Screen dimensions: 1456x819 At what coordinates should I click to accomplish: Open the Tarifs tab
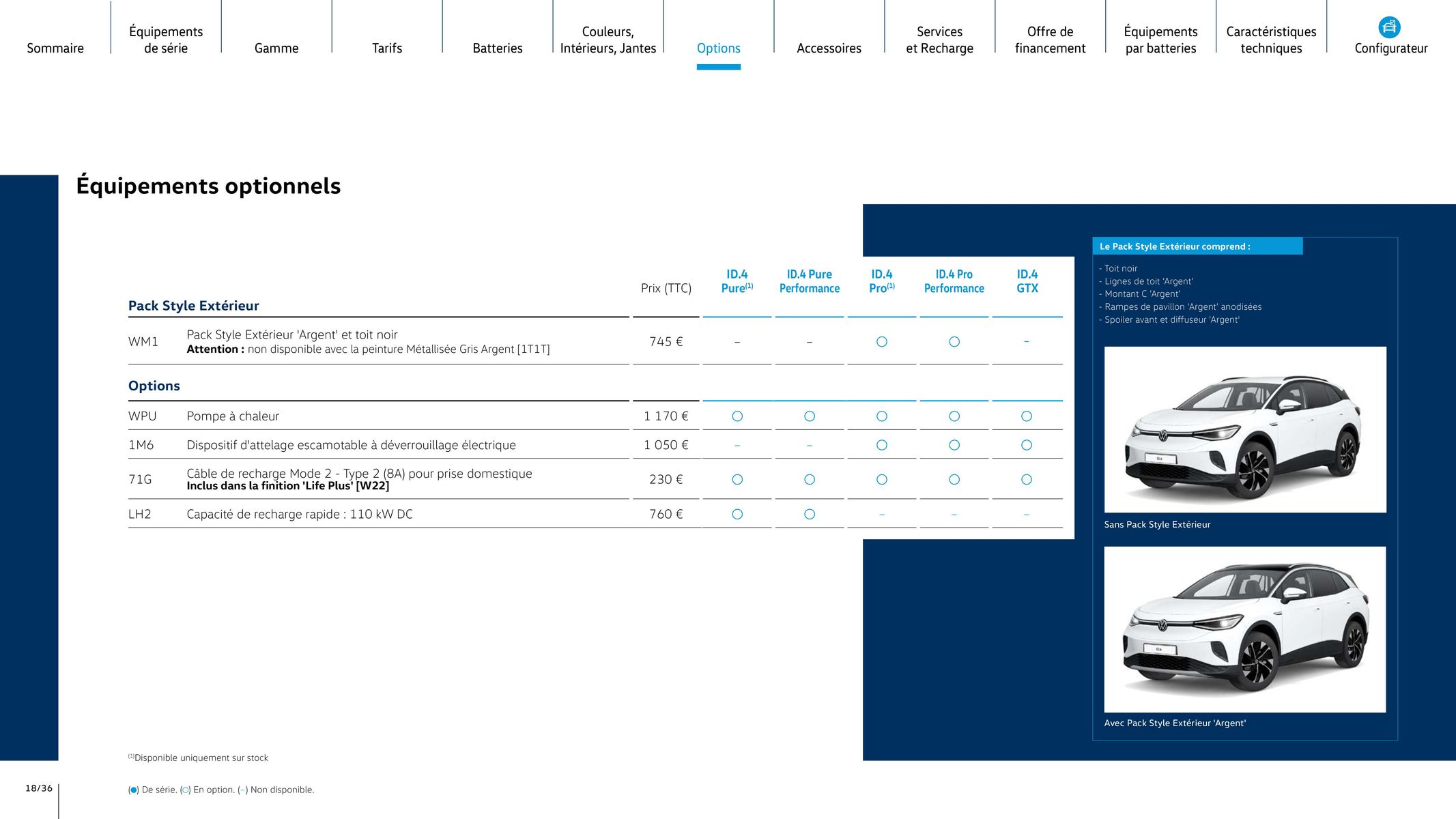tap(387, 48)
